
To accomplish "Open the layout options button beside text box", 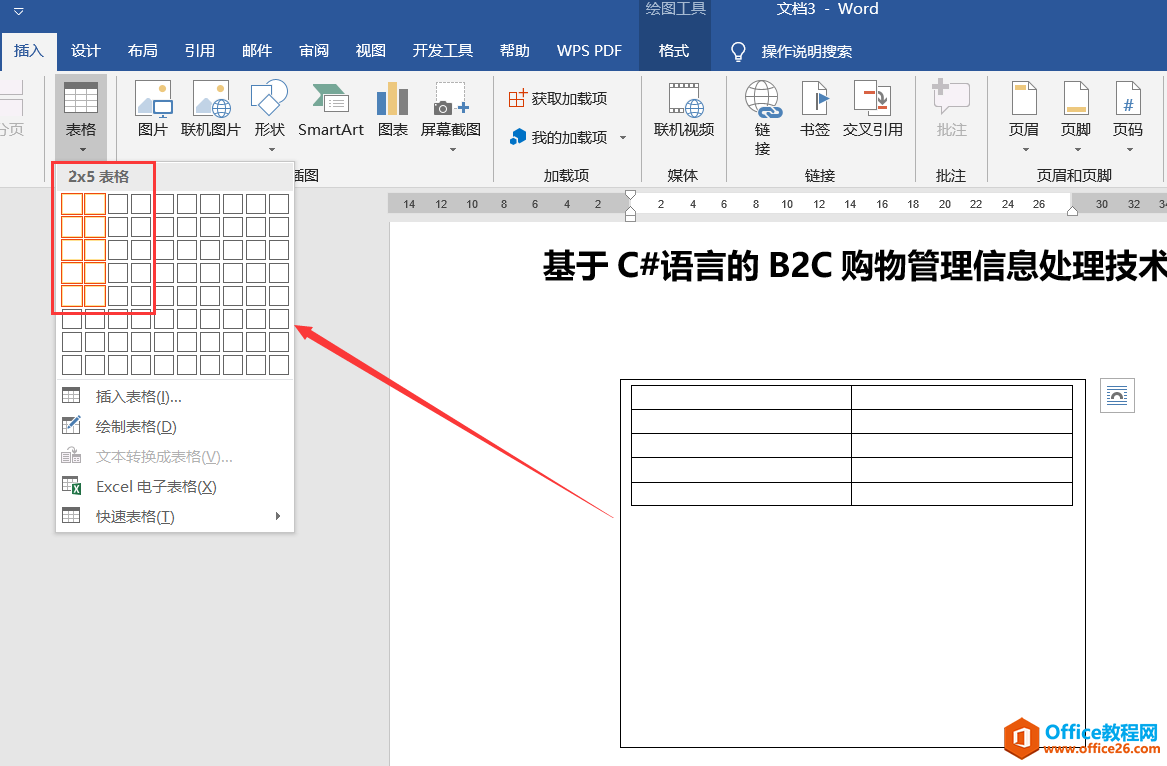I will (x=1117, y=395).
